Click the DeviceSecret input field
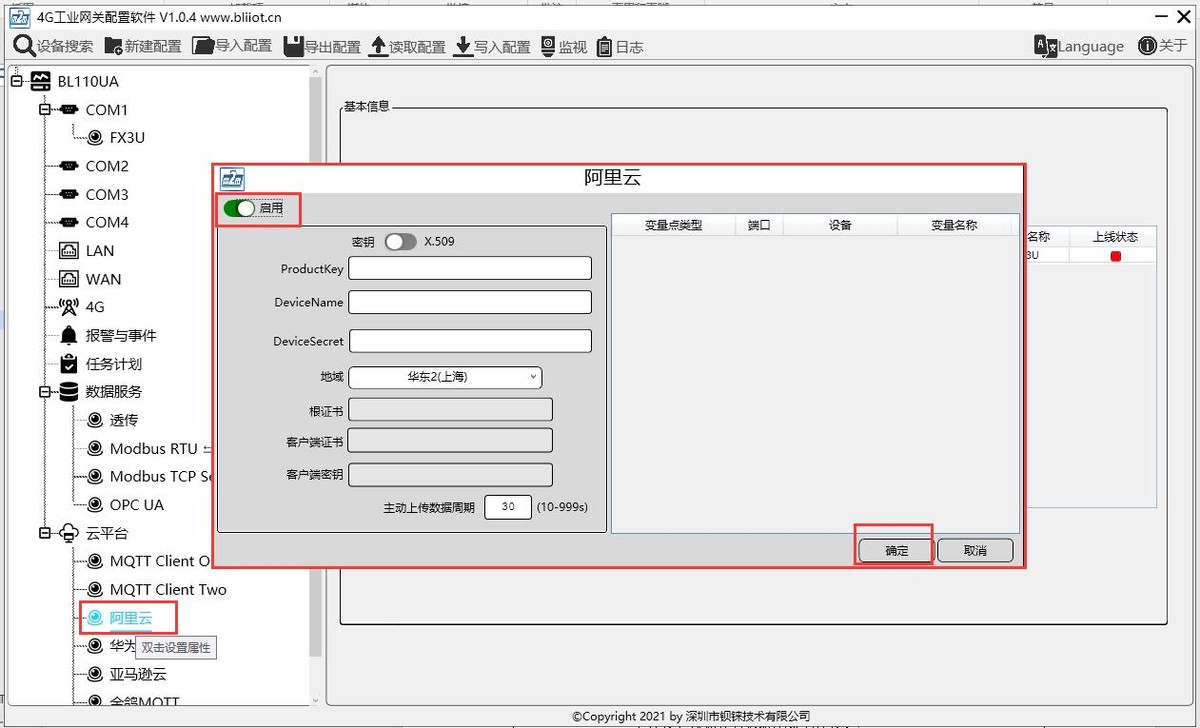The image size is (1200, 728). pos(470,341)
